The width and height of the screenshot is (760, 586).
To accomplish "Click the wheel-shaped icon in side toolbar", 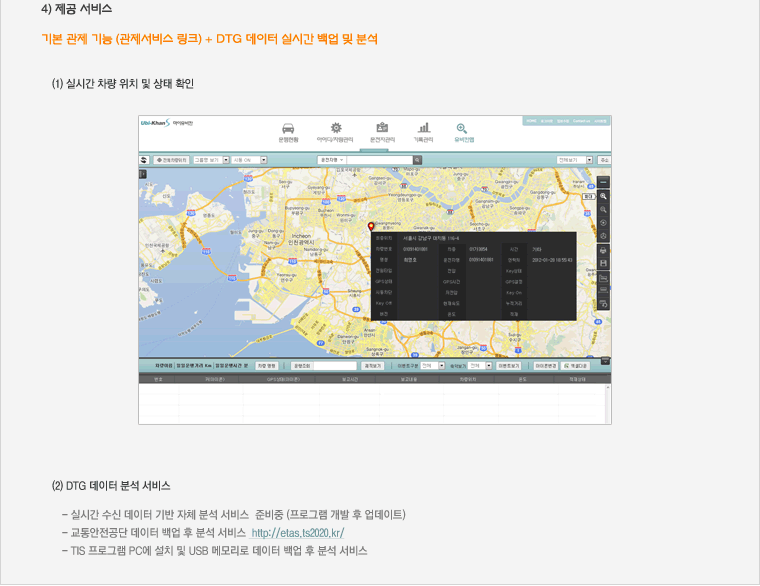I will click(603, 236).
